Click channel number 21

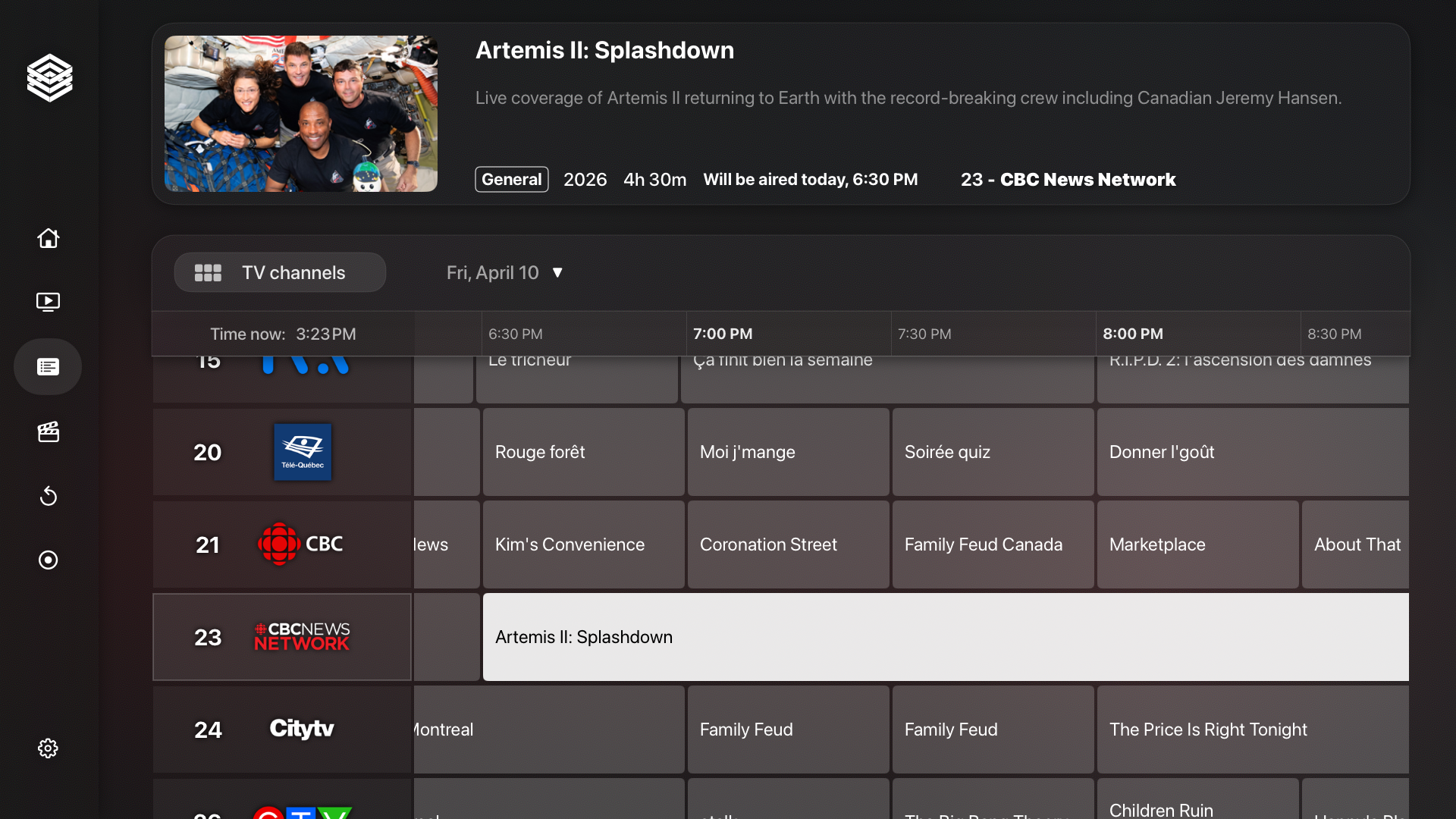(x=207, y=545)
